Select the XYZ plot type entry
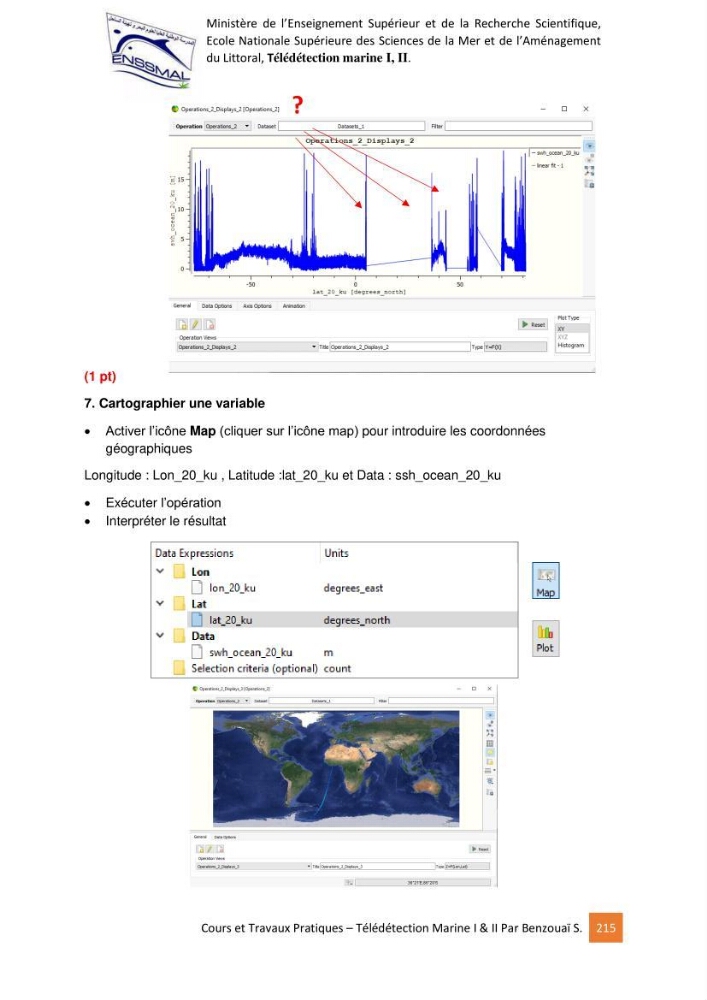707x1000 pixels. tap(572, 337)
